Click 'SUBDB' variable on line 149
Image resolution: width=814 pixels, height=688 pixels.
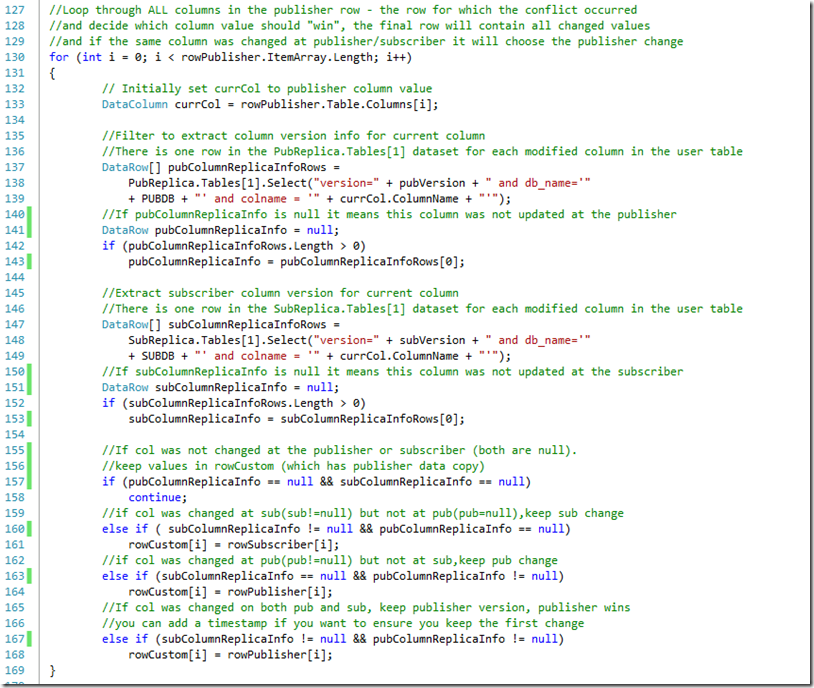[x=158, y=356]
